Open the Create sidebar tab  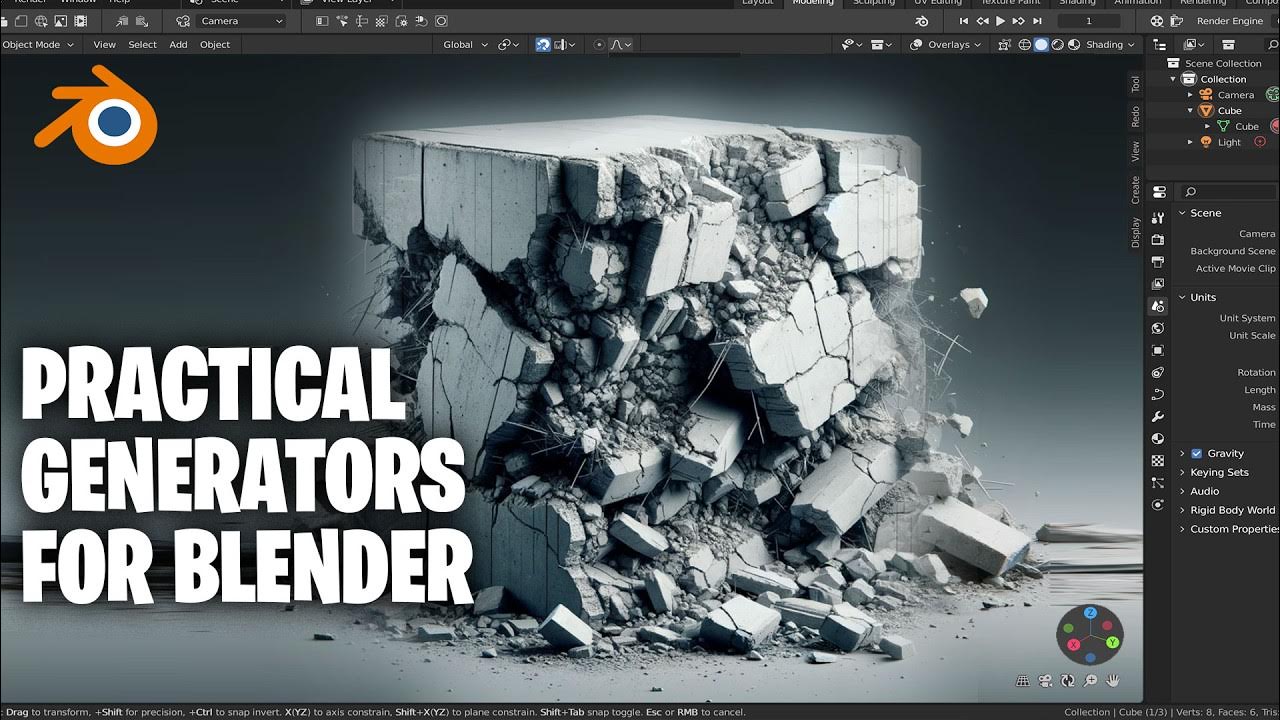coord(1135,189)
